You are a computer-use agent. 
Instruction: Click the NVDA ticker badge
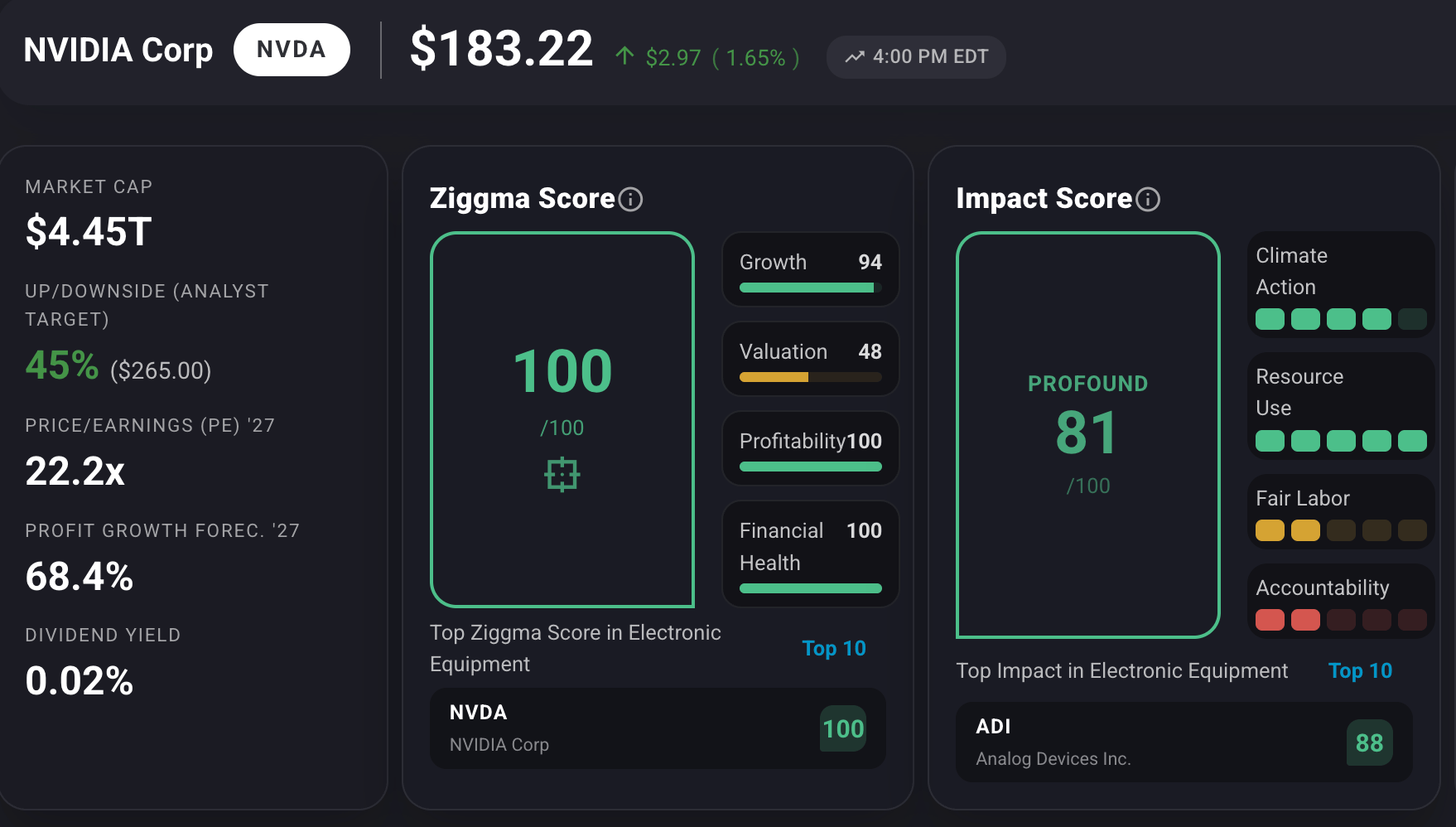click(x=292, y=50)
